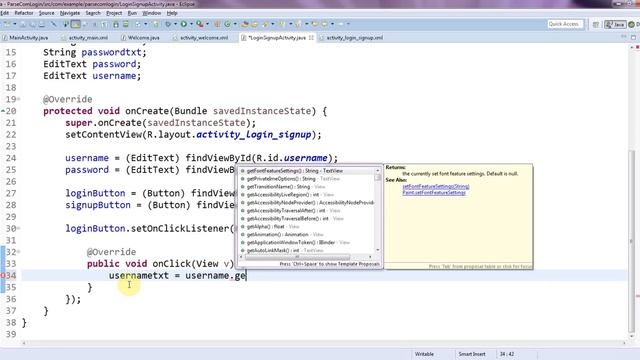Select getTransitionName() proposal
The image size is (640, 360).
[307, 187]
